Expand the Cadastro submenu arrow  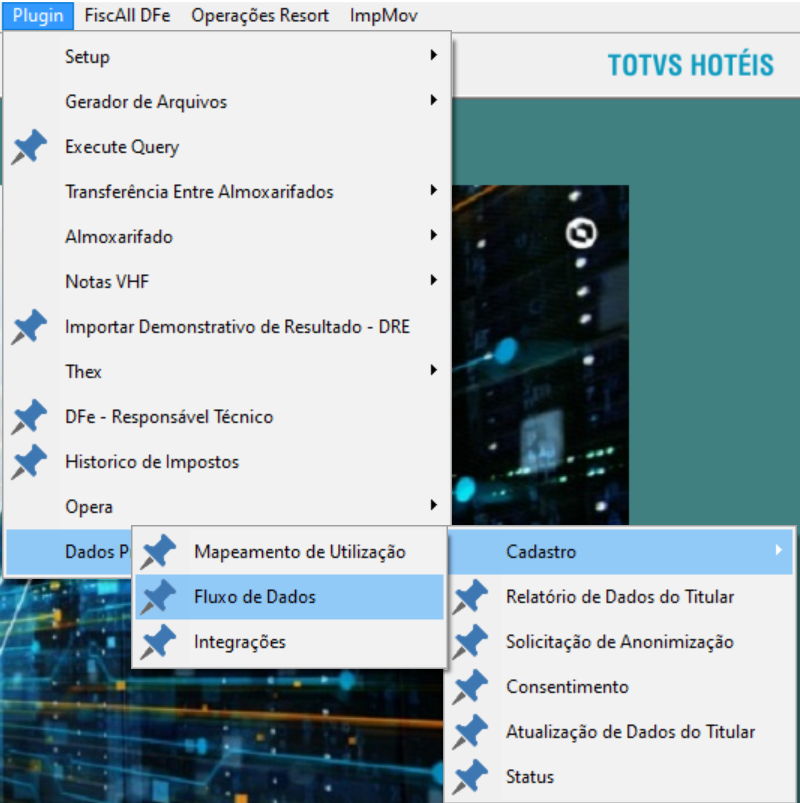(x=778, y=550)
